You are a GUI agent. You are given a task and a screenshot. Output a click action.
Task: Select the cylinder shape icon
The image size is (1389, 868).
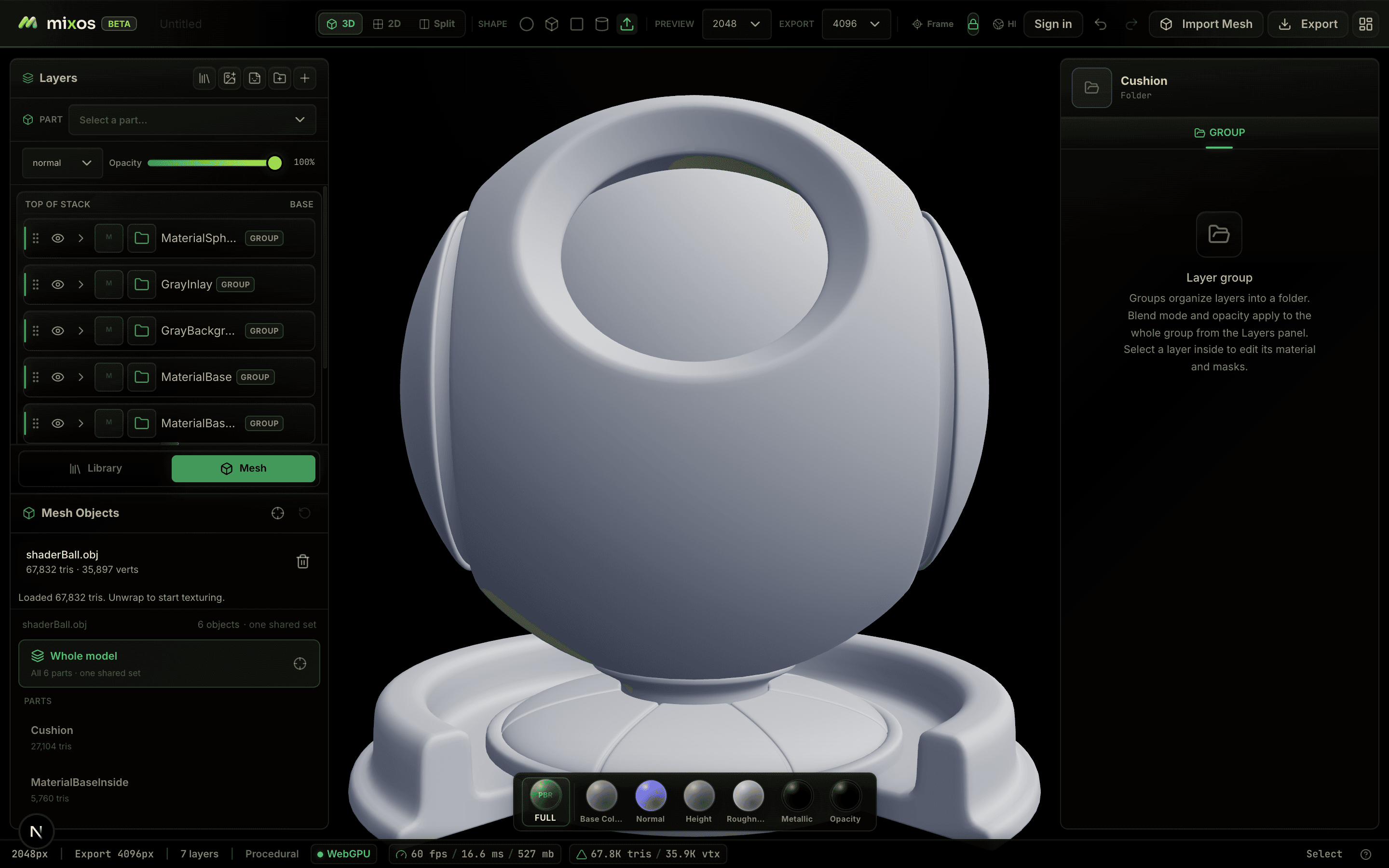click(x=601, y=24)
